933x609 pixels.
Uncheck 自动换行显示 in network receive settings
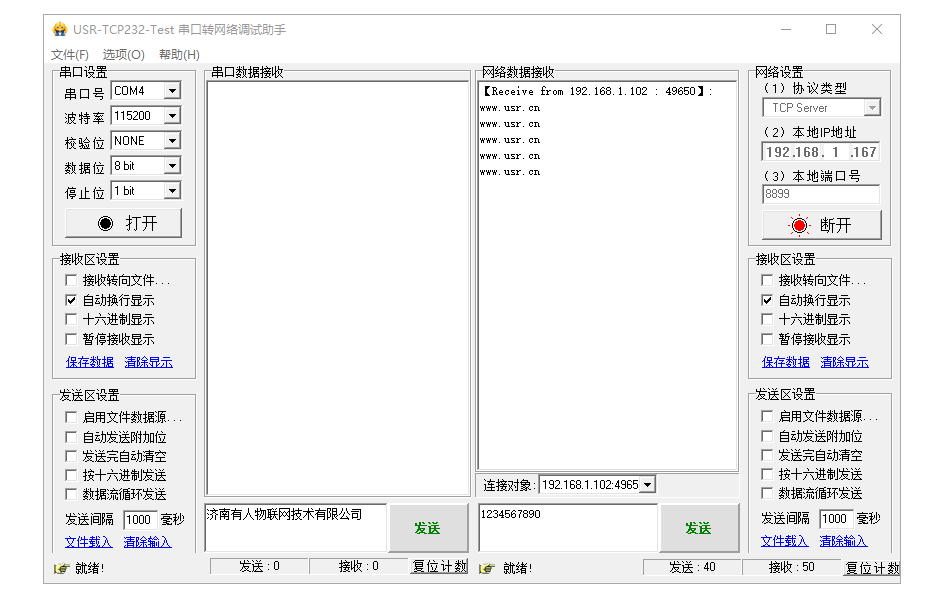pos(767,300)
